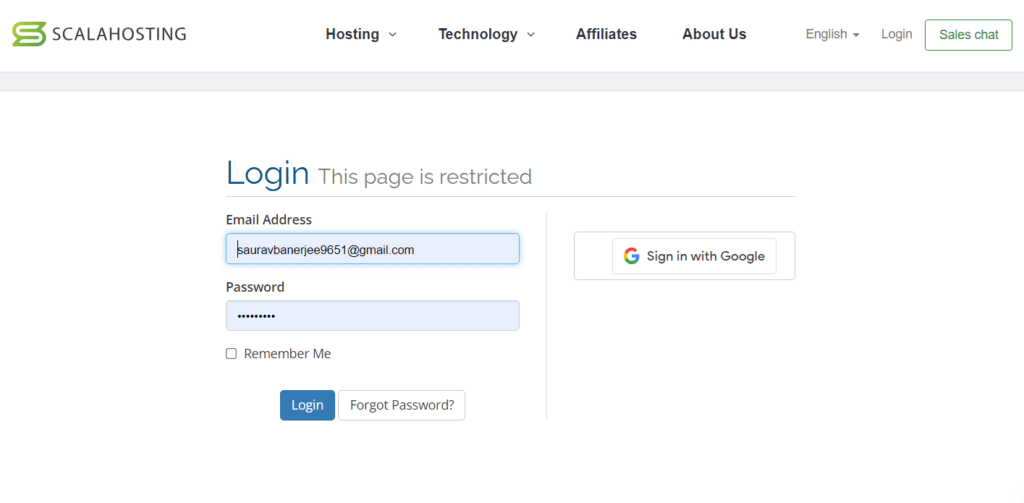Click the blue Login button
The height and width of the screenshot is (503, 1024).
tap(308, 405)
